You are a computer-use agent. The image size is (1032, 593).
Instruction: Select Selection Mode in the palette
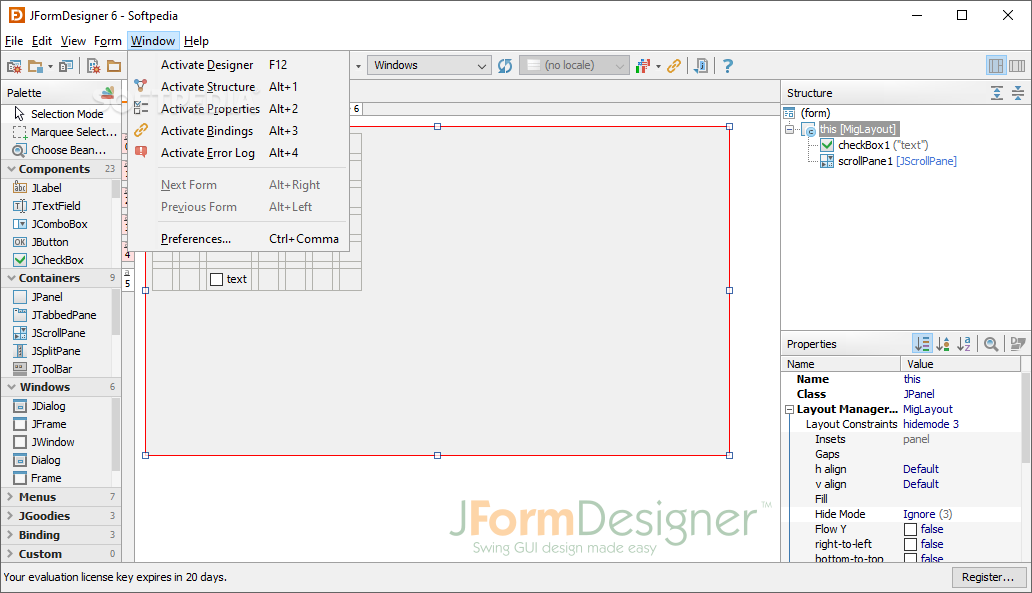tap(60, 114)
